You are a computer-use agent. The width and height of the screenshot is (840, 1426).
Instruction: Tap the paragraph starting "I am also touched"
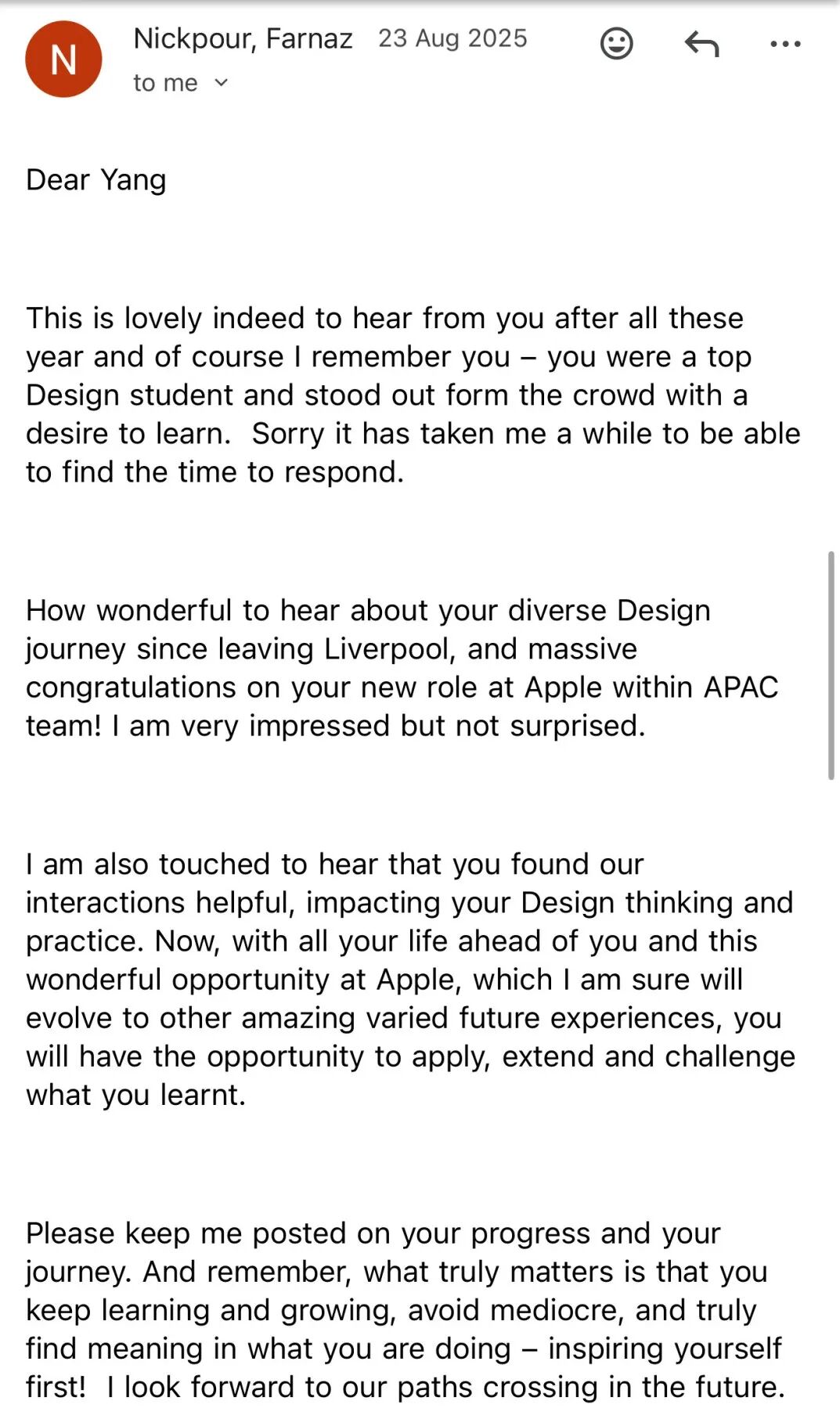click(411, 980)
